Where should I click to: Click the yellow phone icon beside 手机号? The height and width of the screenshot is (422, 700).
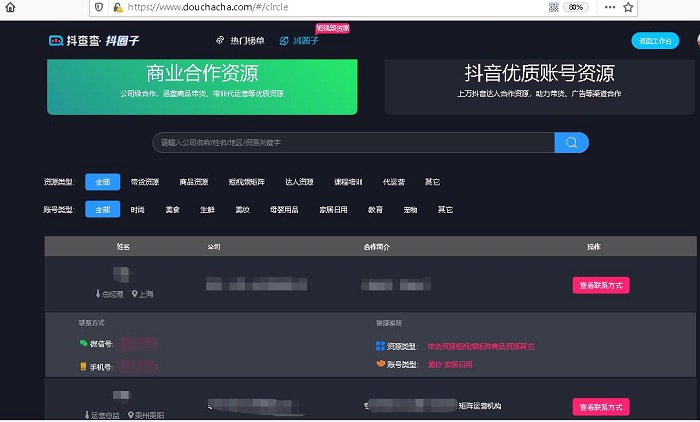pyautogui.click(x=83, y=367)
